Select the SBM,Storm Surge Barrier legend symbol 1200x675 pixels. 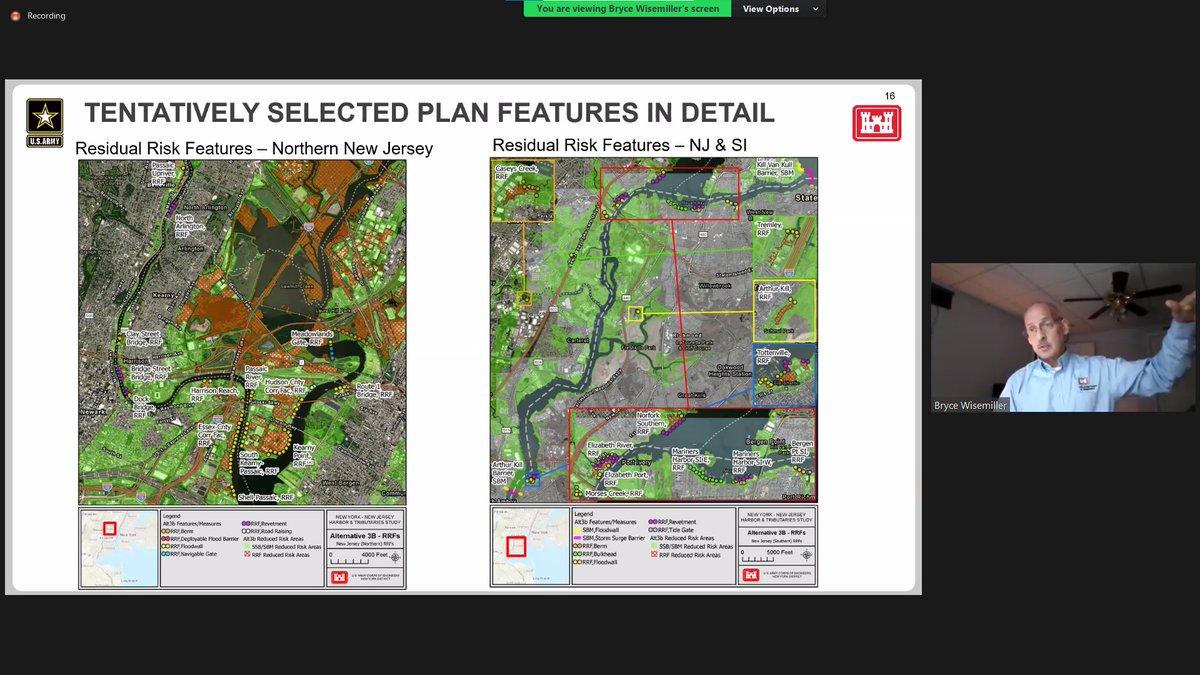[578, 538]
